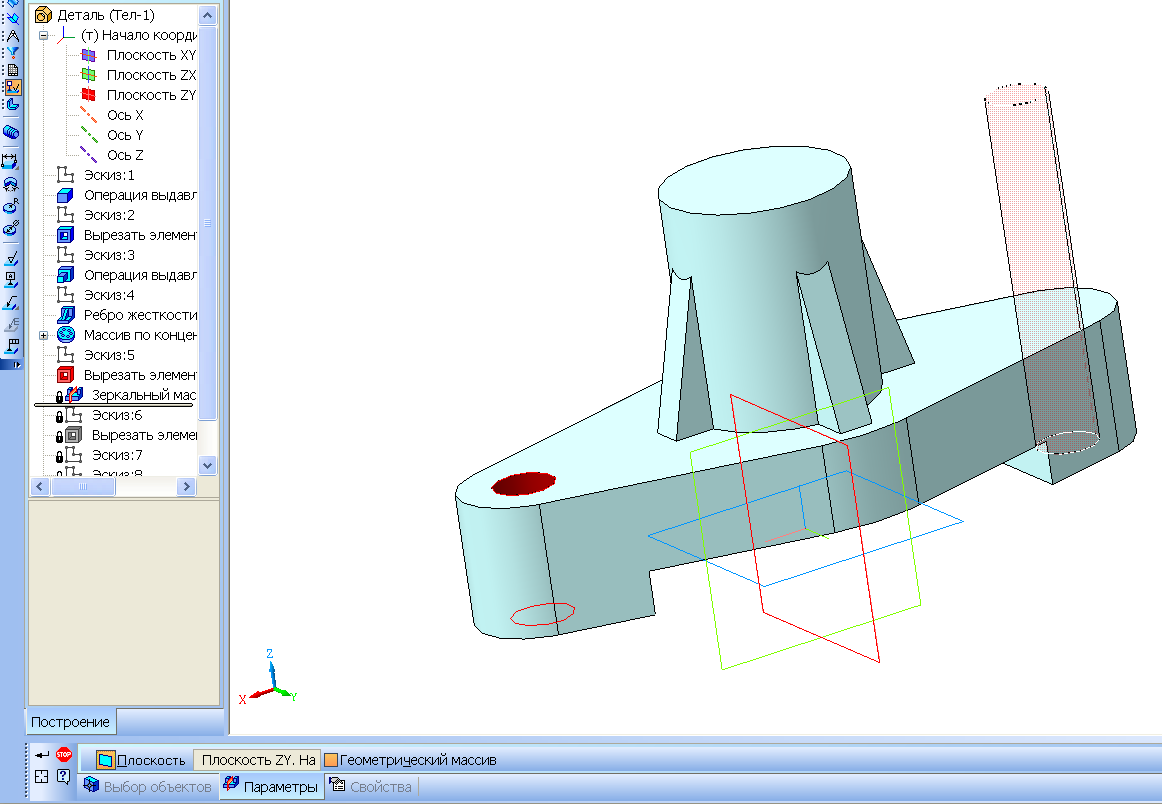This screenshot has height=804, width=1162.
Task: Select Ось Y in the tree
Action: click(x=125, y=135)
